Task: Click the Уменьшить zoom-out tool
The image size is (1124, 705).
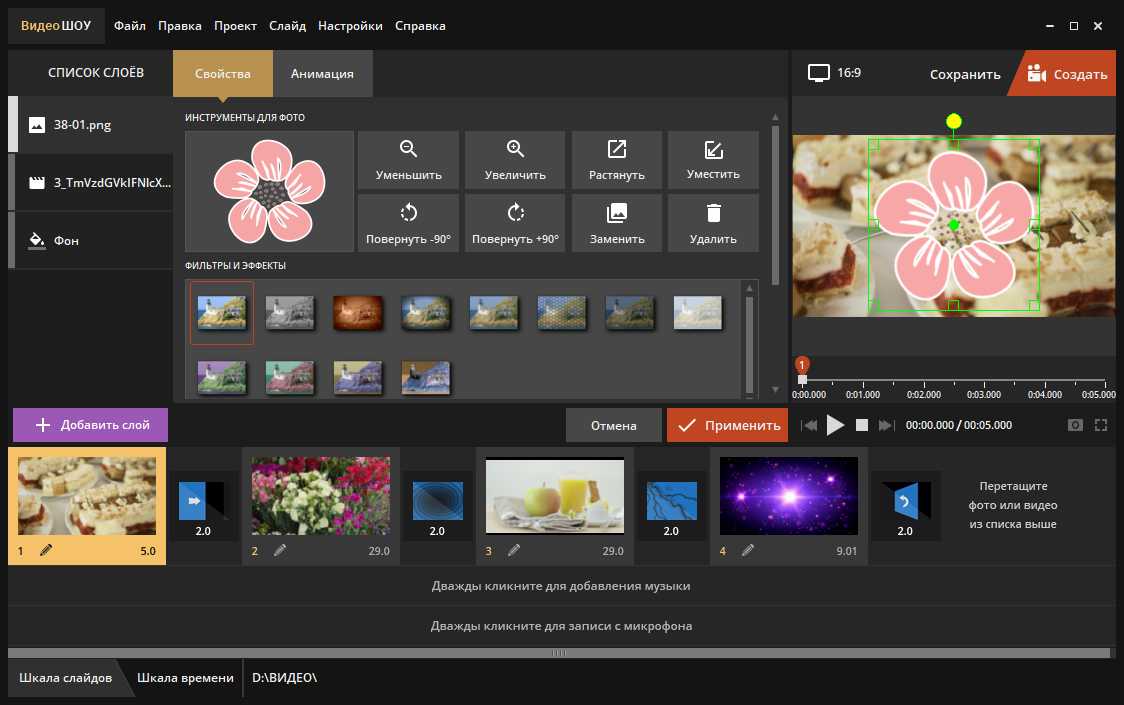Action: coord(408,160)
